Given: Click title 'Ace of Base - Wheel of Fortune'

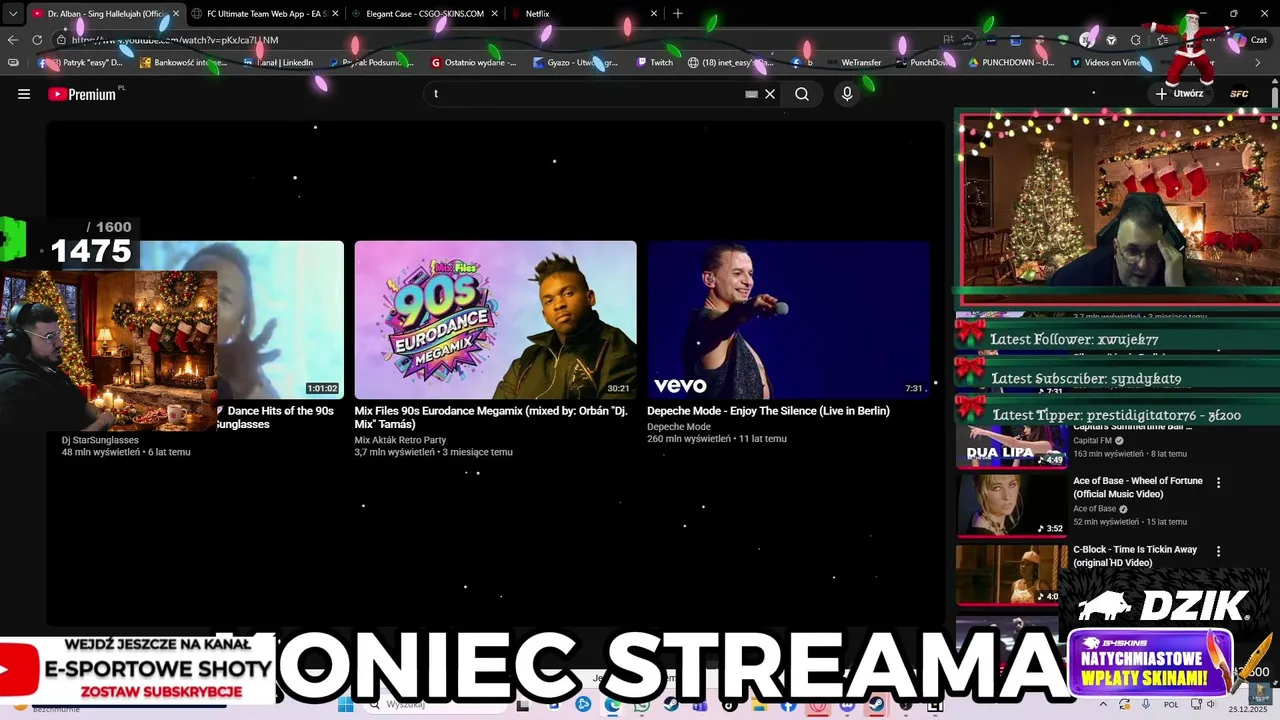Looking at the screenshot, I should [x=1138, y=487].
